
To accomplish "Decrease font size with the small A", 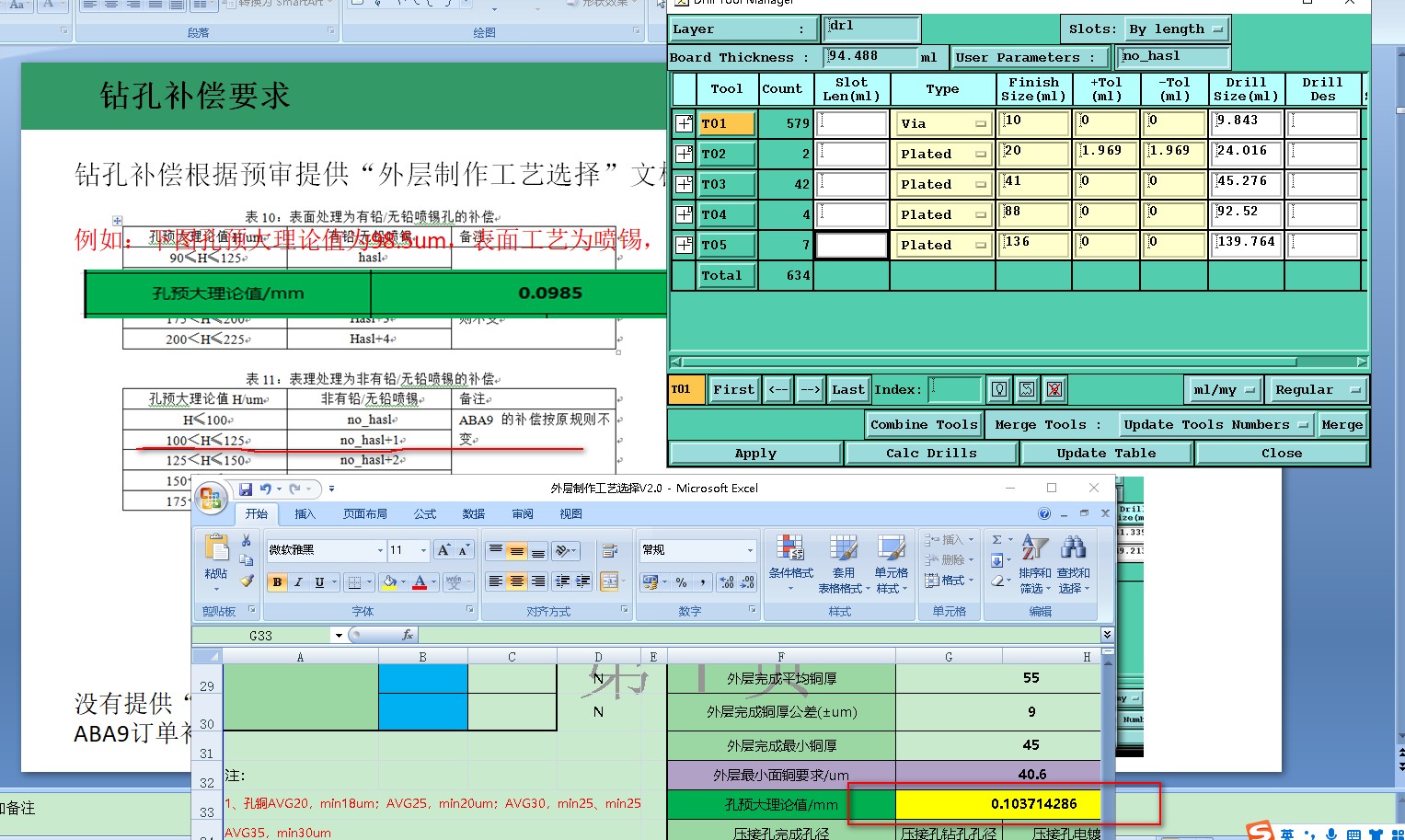I will (x=464, y=550).
